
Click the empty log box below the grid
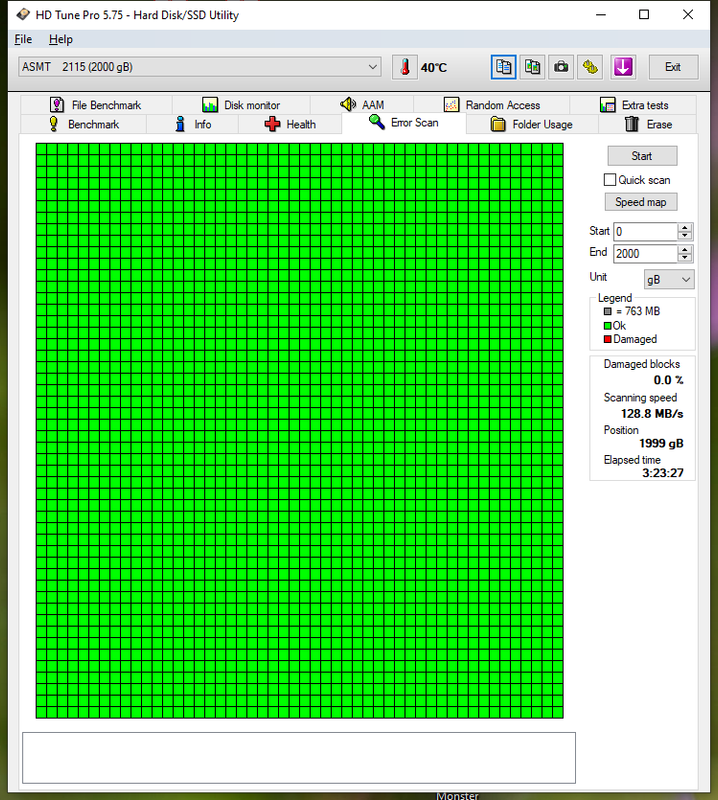299,758
